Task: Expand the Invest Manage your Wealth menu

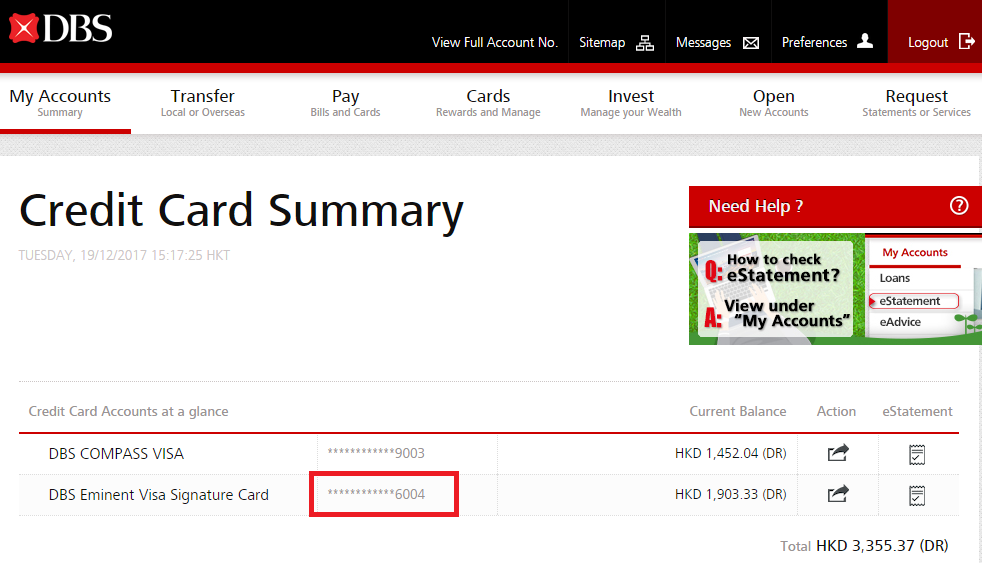Action: [x=631, y=103]
